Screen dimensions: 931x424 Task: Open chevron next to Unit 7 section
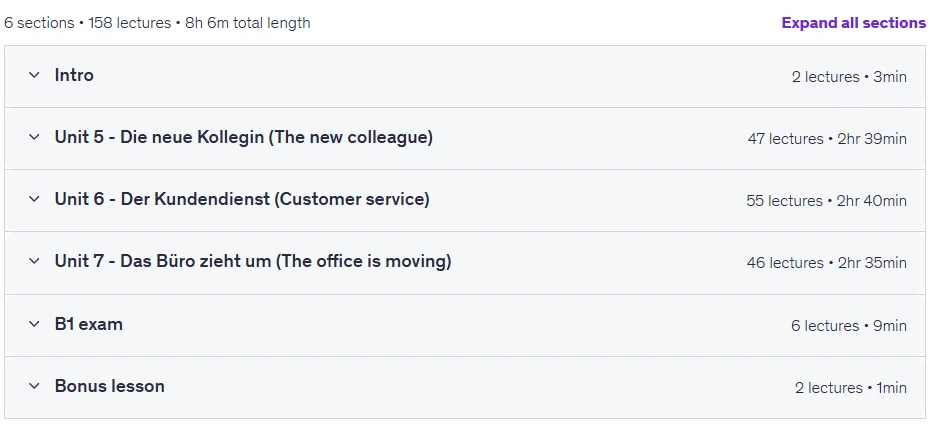pos(34,261)
